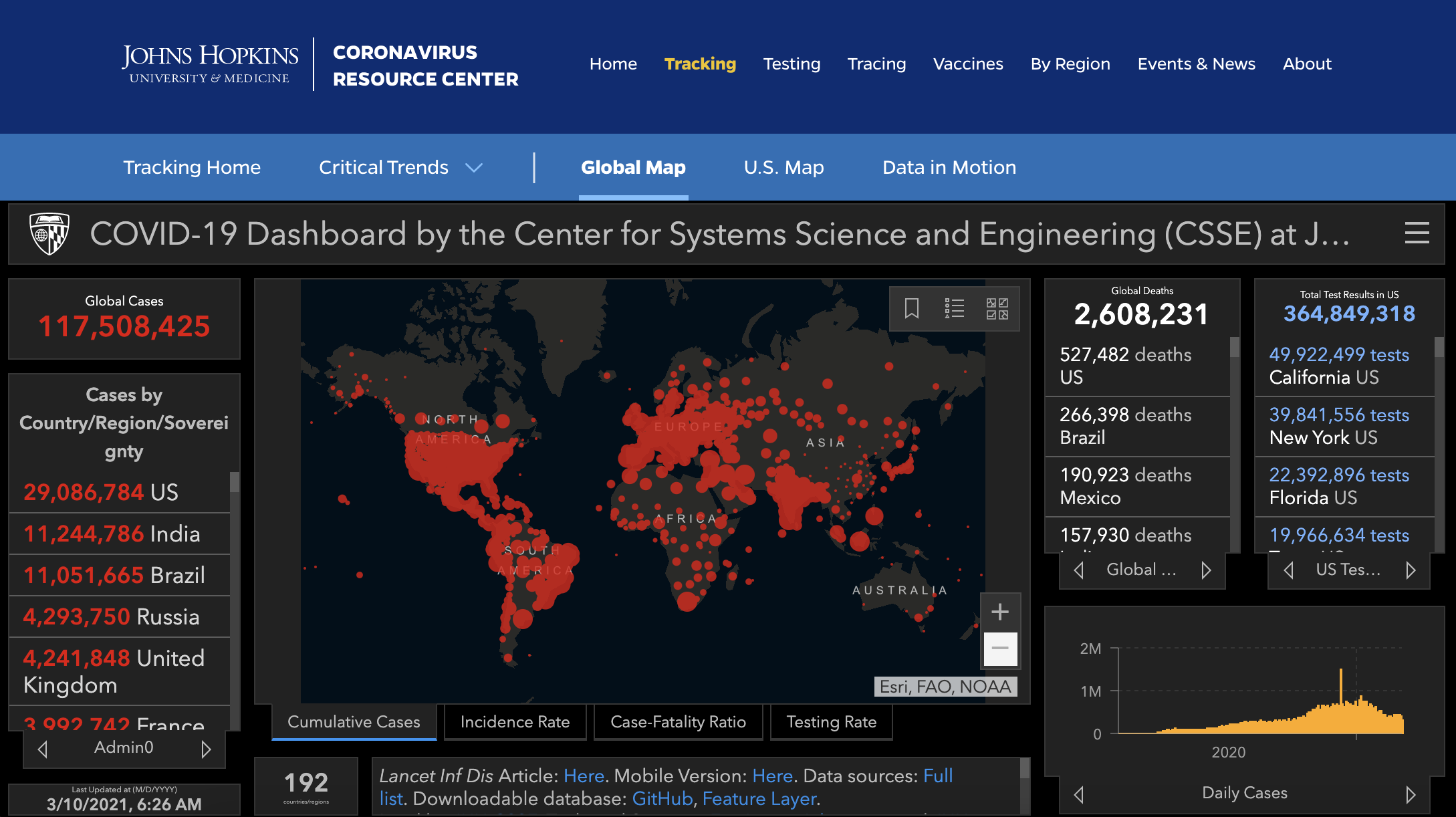Show next Global Deaths panel
The height and width of the screenshot is (817, 1456).
1206,570
